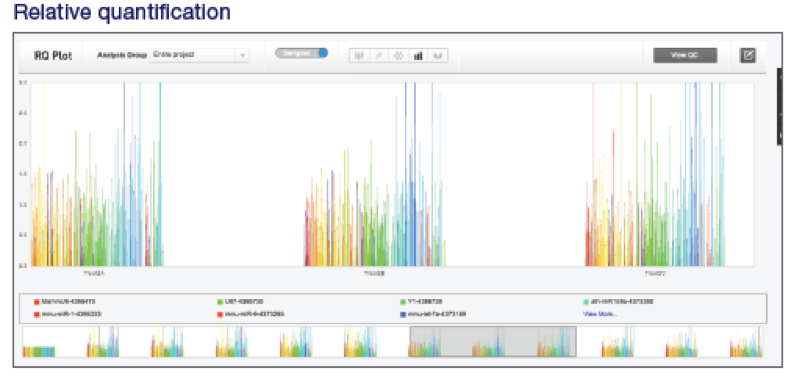Click the dark vertical scrollbar handle
Image resolution: width=804 pixels, height=383 pixels.
[779, 107]
